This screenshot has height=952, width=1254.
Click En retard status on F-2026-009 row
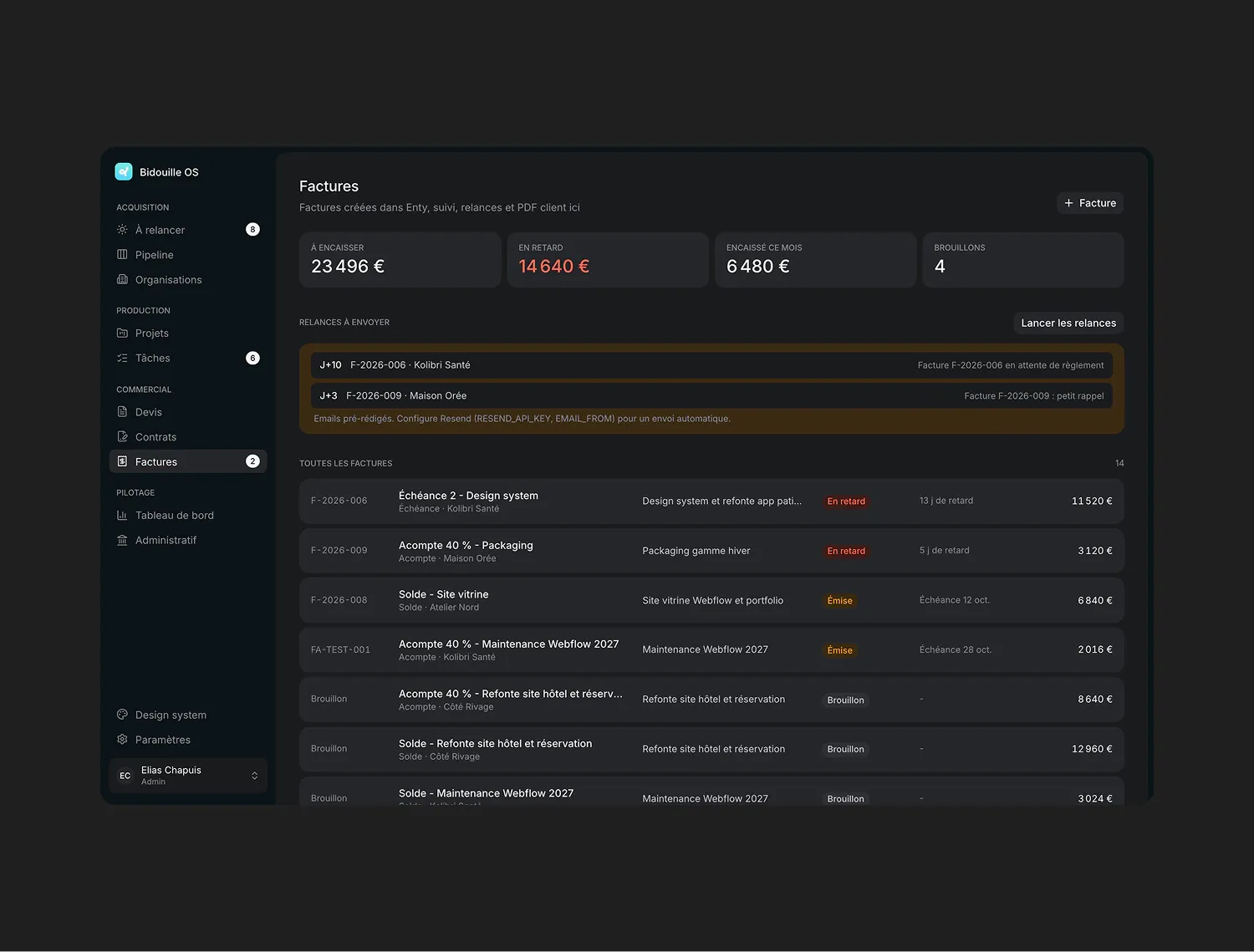coord(846,551)
